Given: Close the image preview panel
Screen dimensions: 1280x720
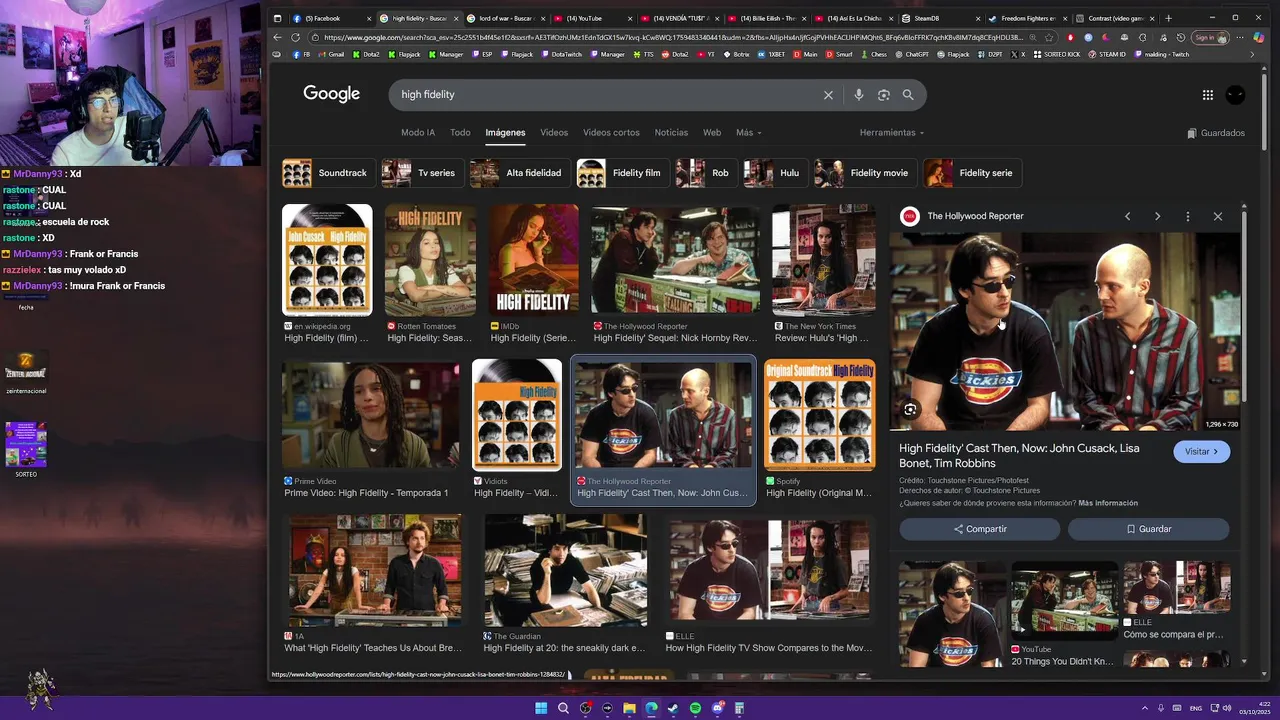Looking at the screenshot, I should point(1217,216).
